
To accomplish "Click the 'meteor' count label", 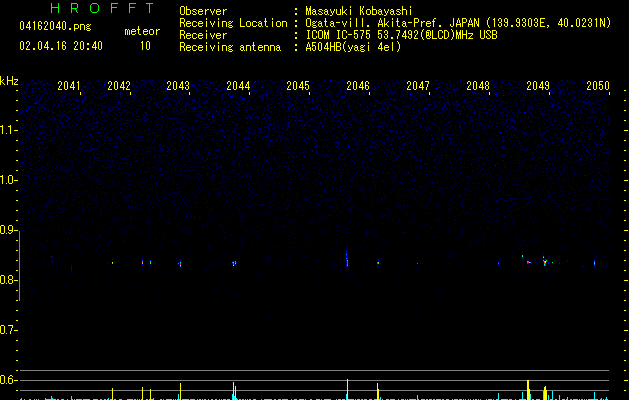I will [x=142, y=31].
